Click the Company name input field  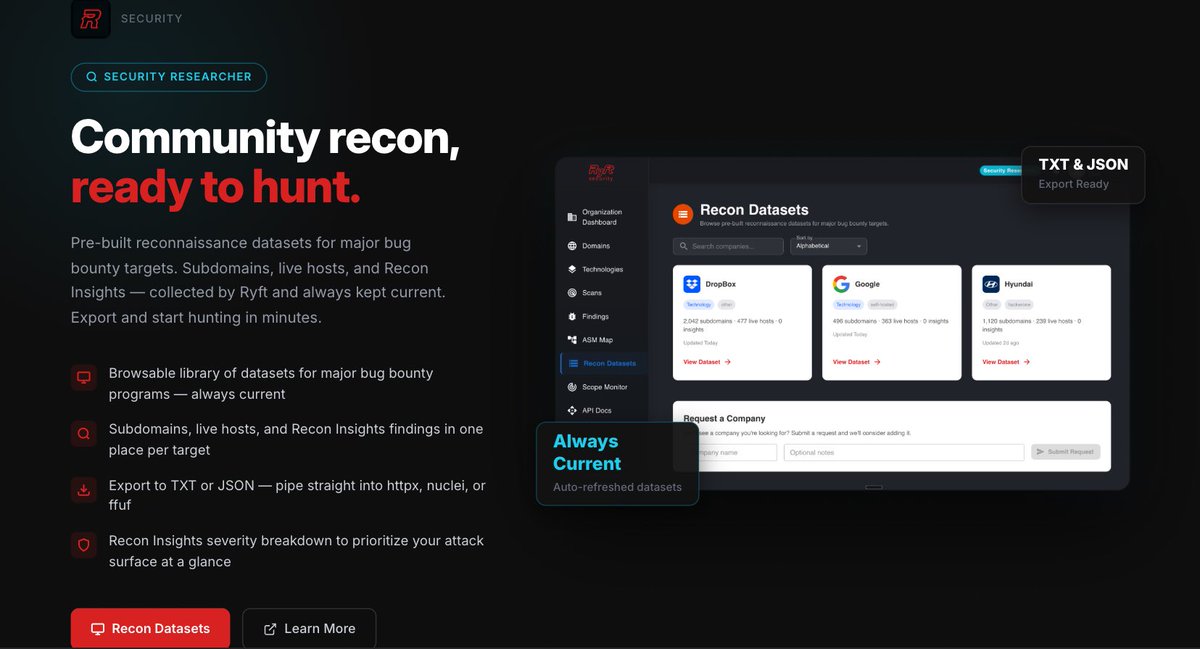pos(737,452)
